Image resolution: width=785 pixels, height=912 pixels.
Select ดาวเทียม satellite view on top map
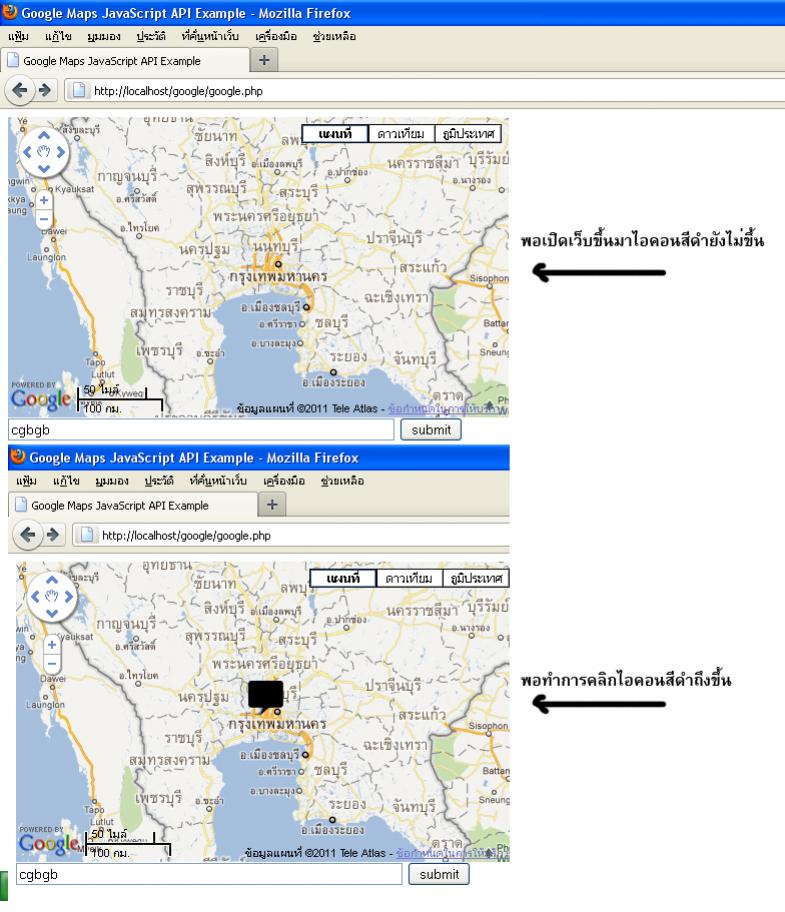(401, 134)
